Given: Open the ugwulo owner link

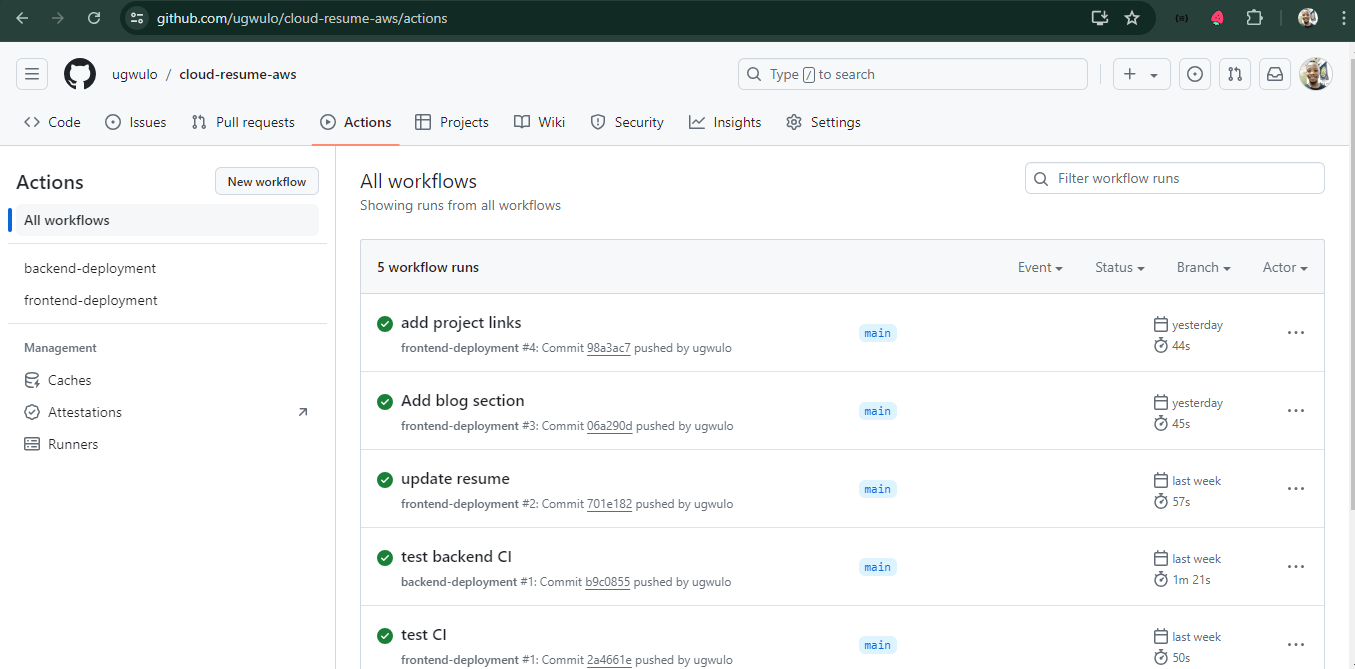Looking at the screenshot, I should (135, 74).
